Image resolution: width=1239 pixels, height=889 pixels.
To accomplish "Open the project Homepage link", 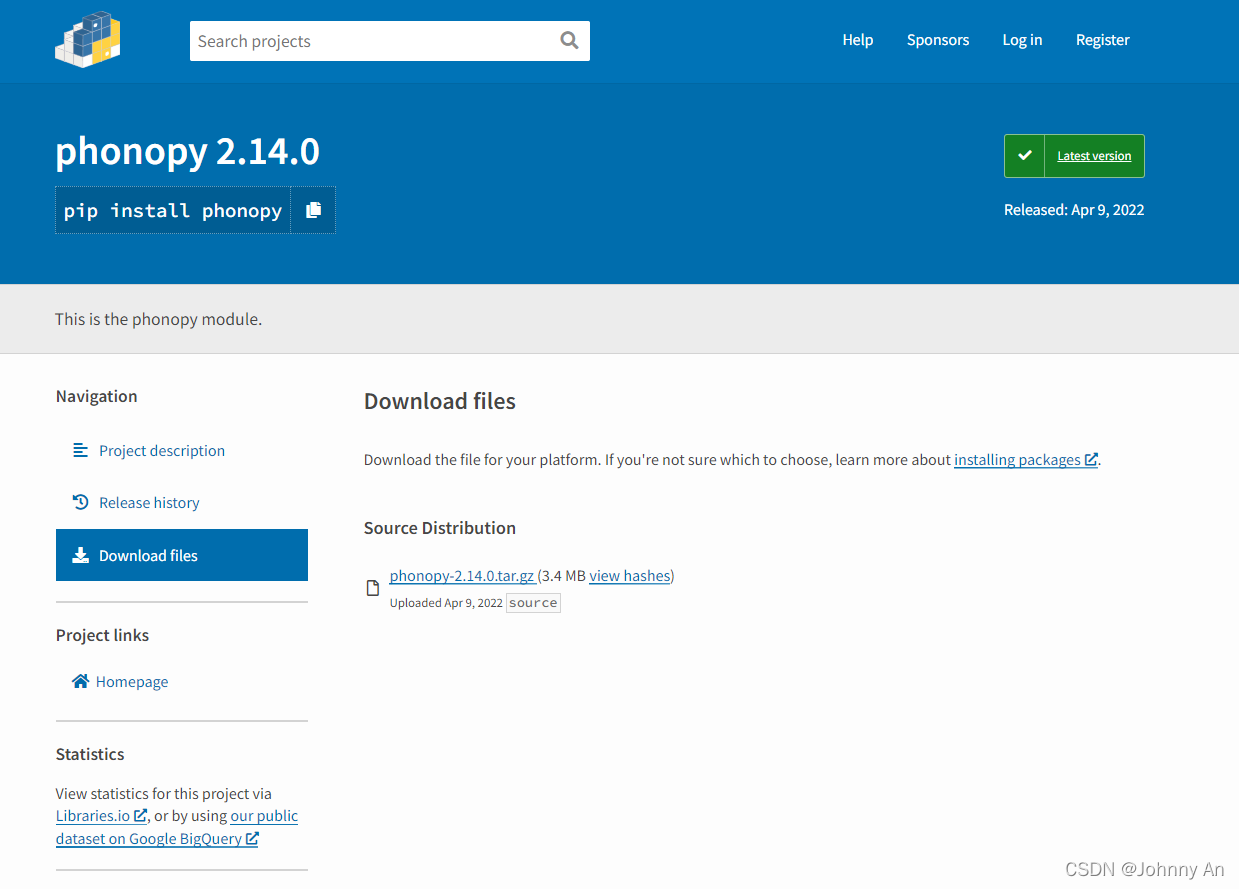I will [132, 682].
